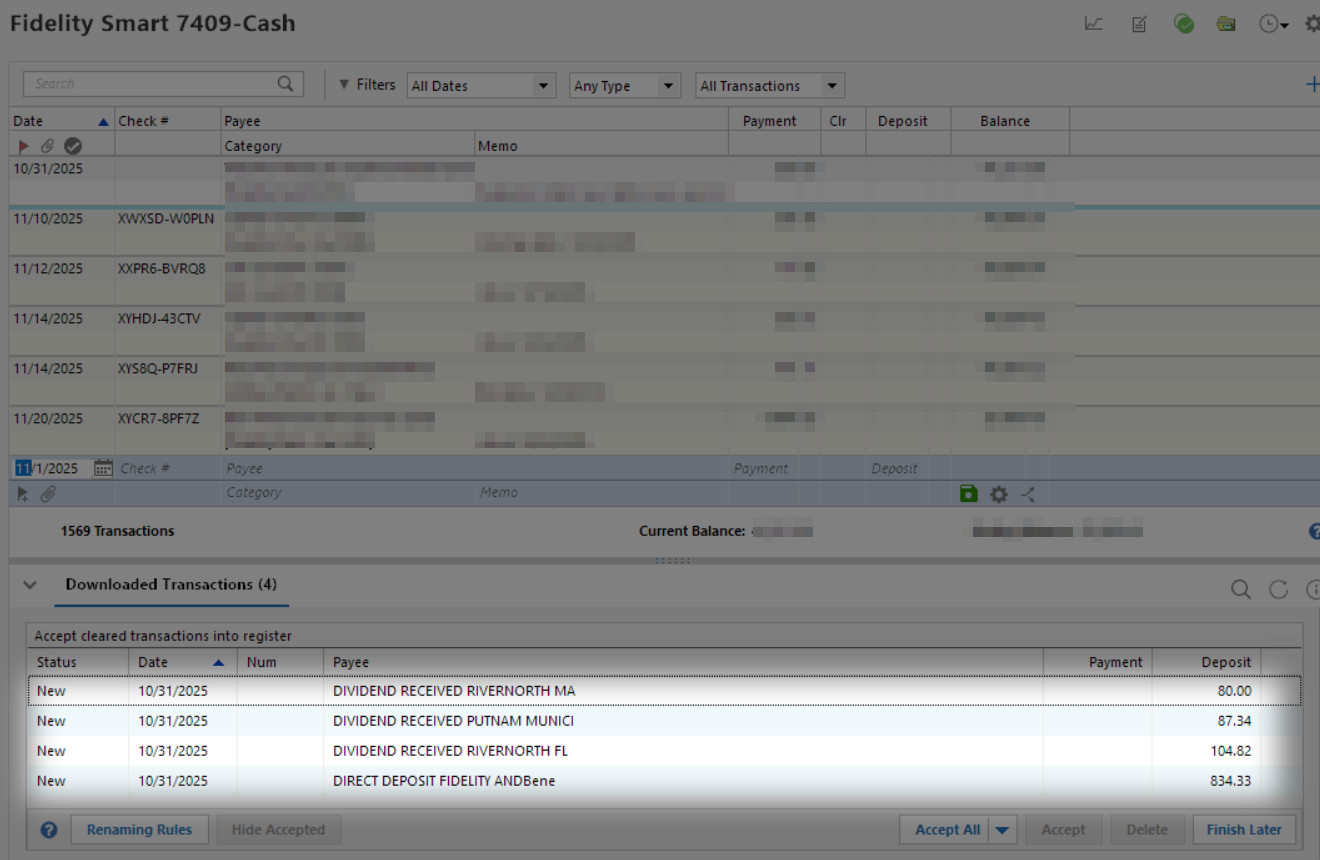
Task: Click the refresh downloaded transactions icon
Action: [1278, 589]
